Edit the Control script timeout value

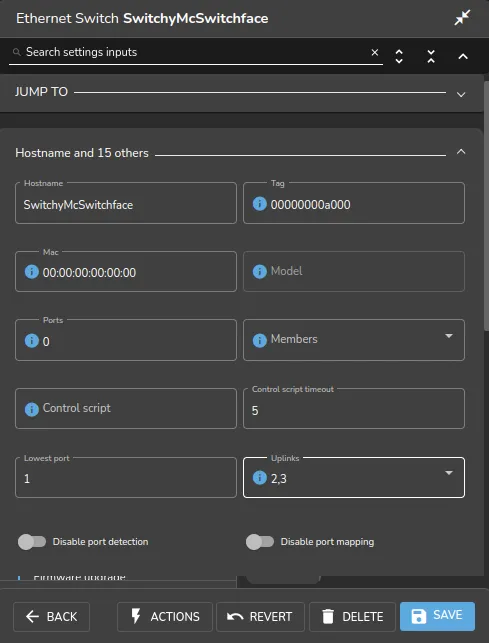click(x=354, y=408)
